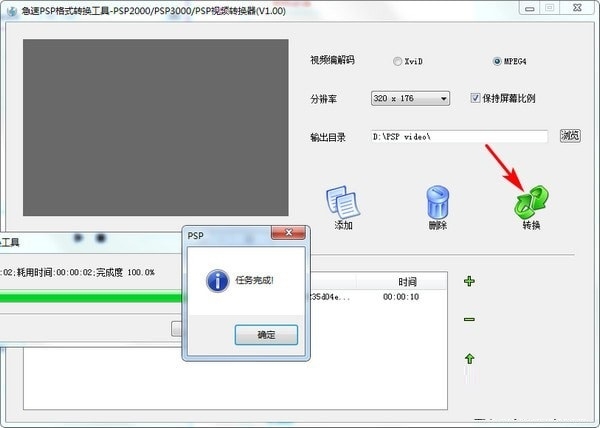Click the green plus icon beside file list
Screen dimensions: 600x428
469,282
